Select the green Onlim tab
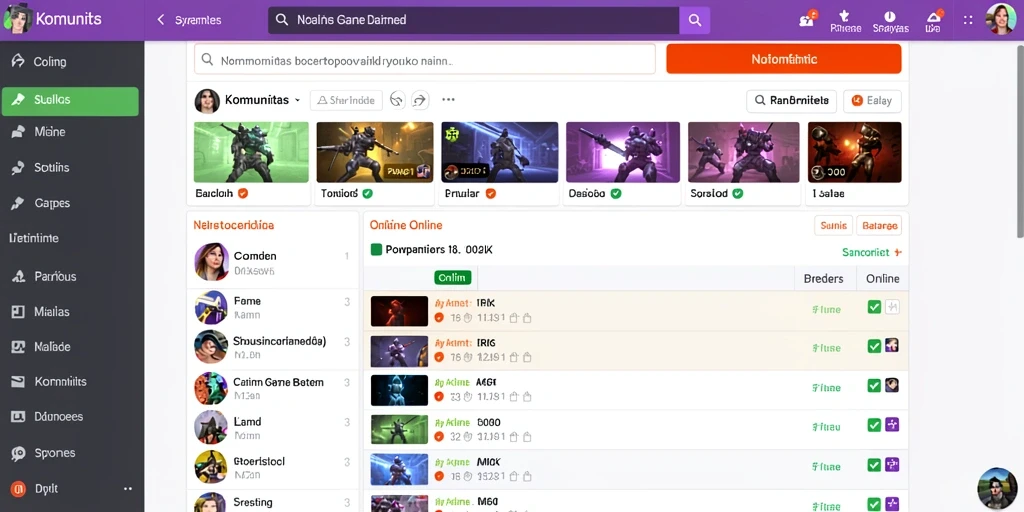The image size is (1024, 512). [x=453, y=278]
